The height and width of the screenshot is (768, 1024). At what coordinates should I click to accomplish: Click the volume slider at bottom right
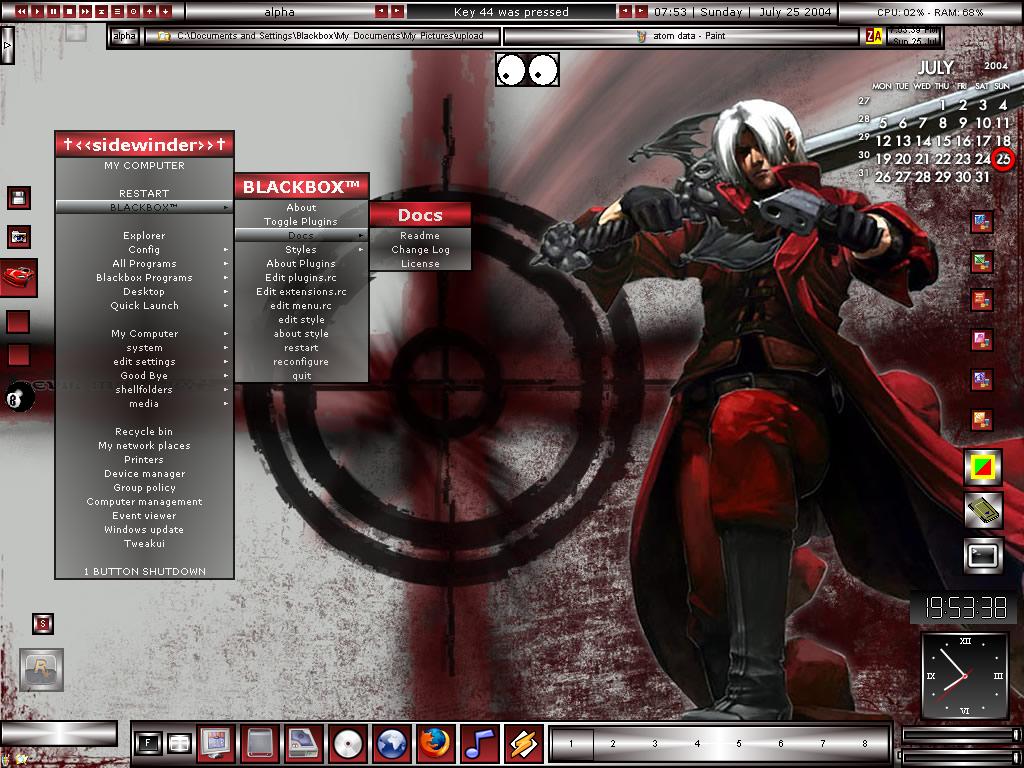[958, 736]
